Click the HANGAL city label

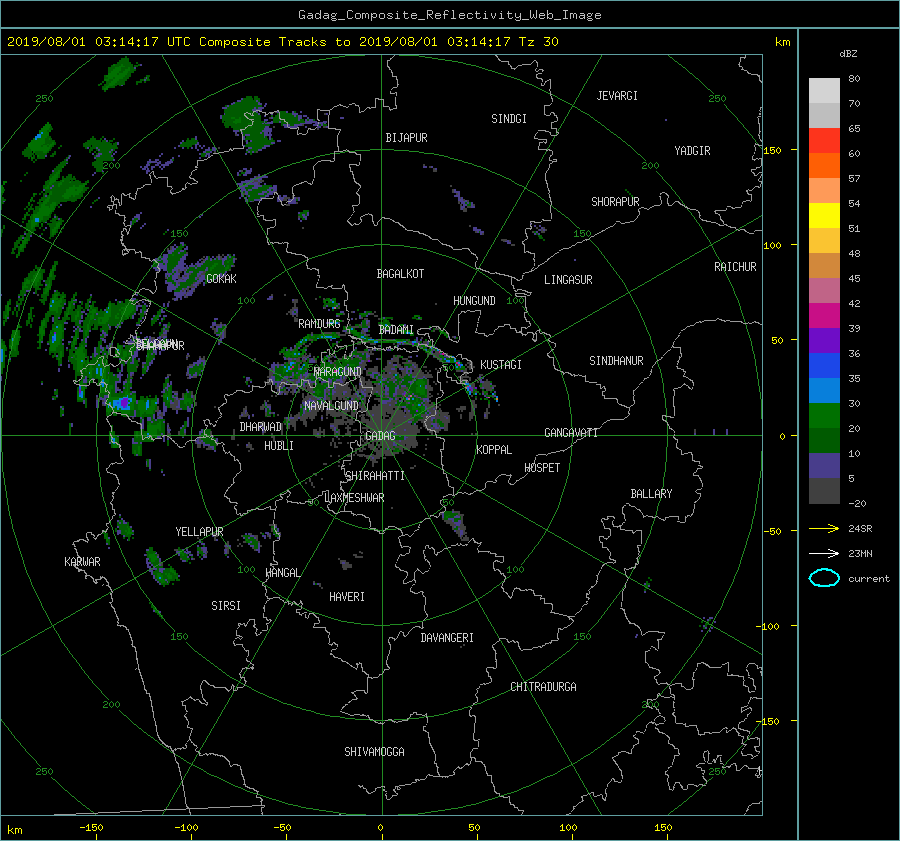(x=283, y=573)
